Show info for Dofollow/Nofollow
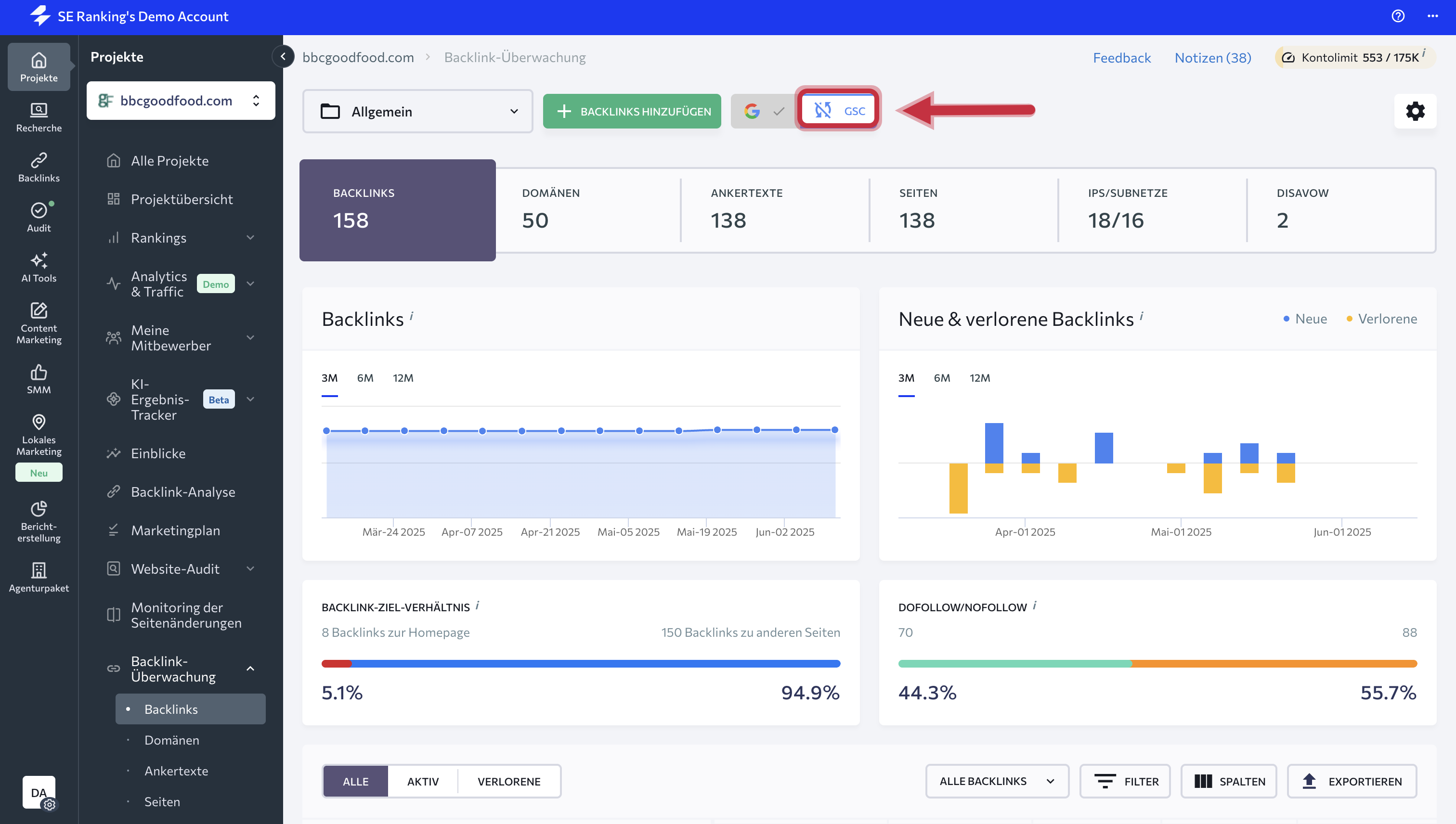Viewport: 1456px width, 824px height. (1034, 605)
